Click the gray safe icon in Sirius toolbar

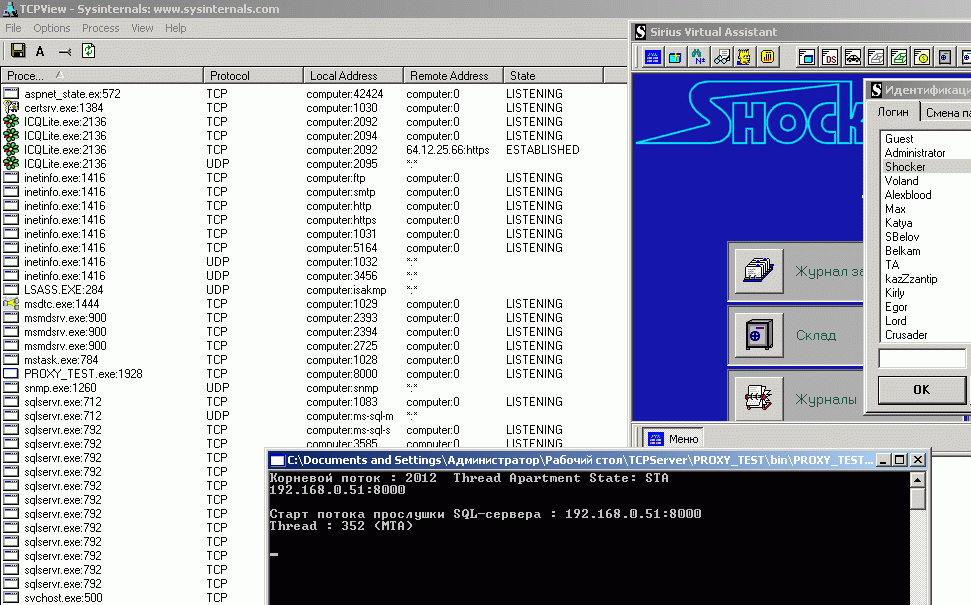click(x=944, y=58)
